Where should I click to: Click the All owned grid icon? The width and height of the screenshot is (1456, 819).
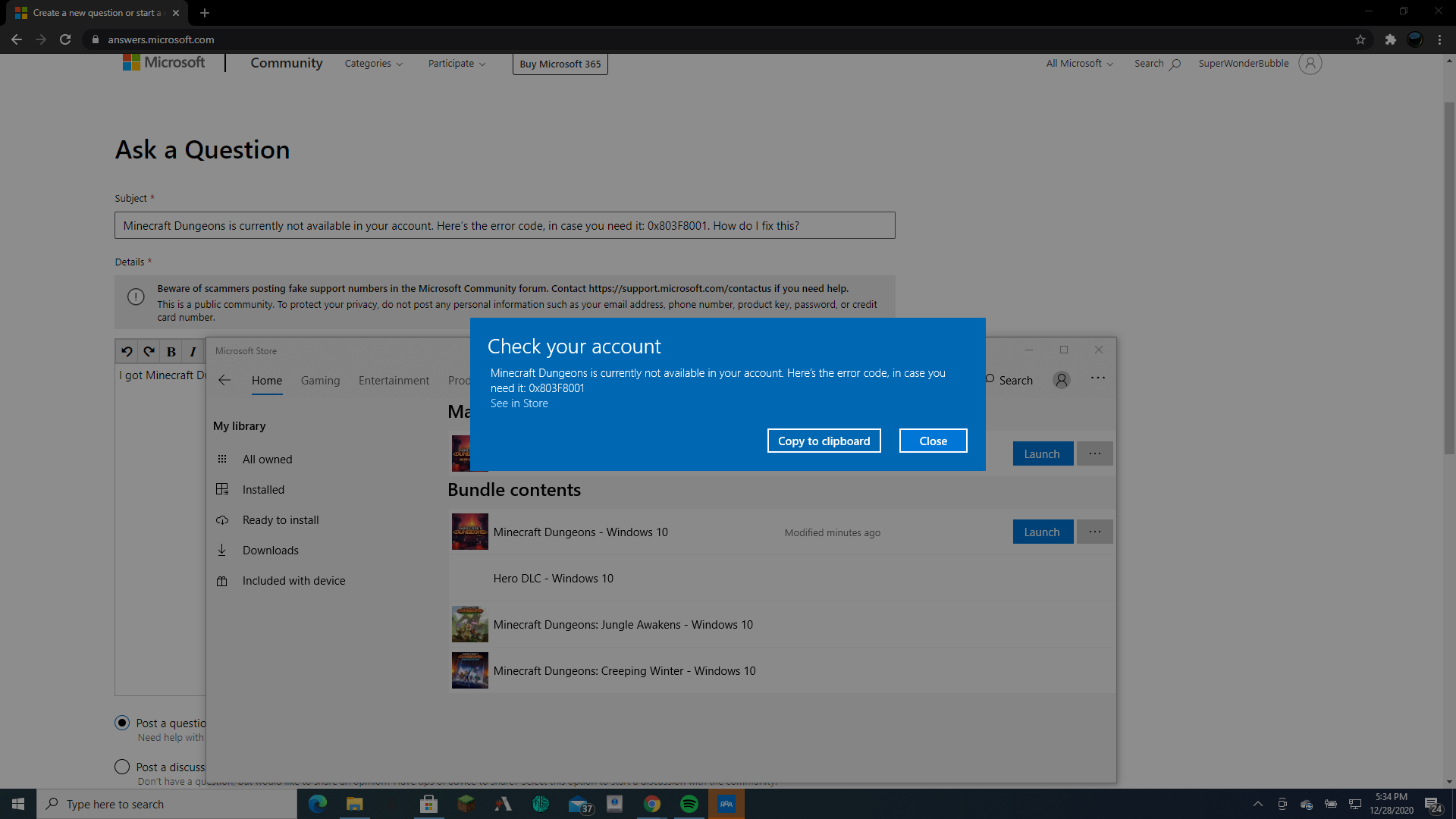click(222, 459)
